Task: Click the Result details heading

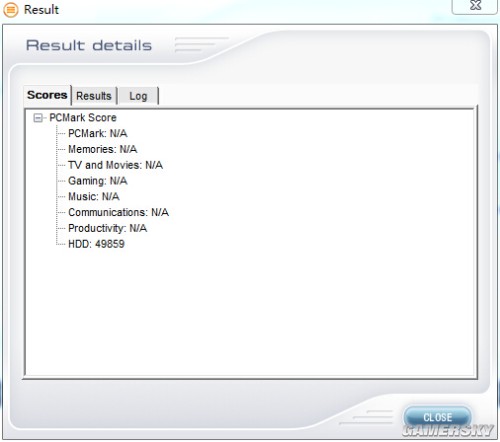Action: 89,45
